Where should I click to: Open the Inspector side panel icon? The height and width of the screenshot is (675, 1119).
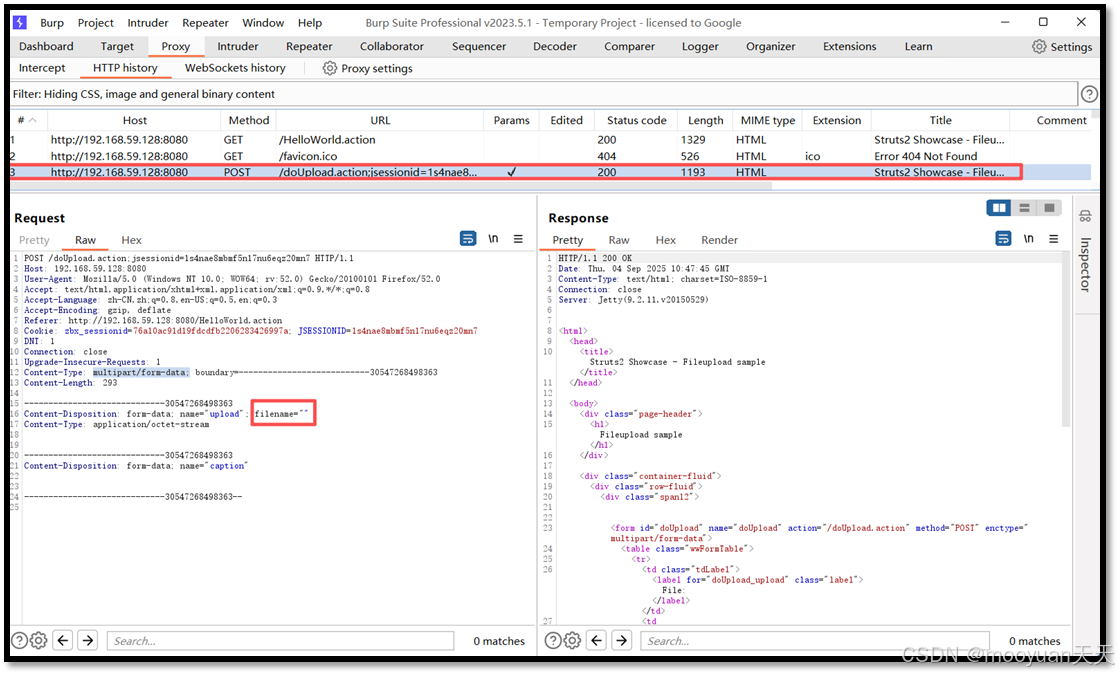coord(1085,216)
